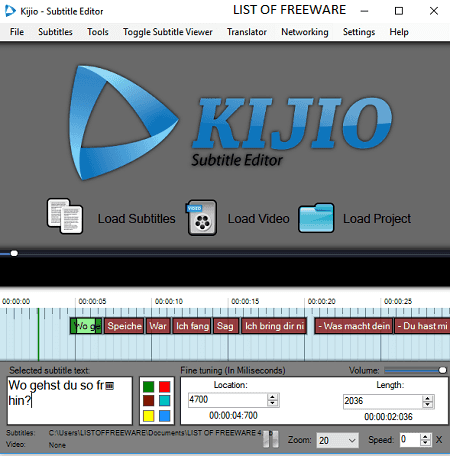Decrease Location value with down arrow
The image size is (450, 456).
pyautogui.click(x=272, y=403)
